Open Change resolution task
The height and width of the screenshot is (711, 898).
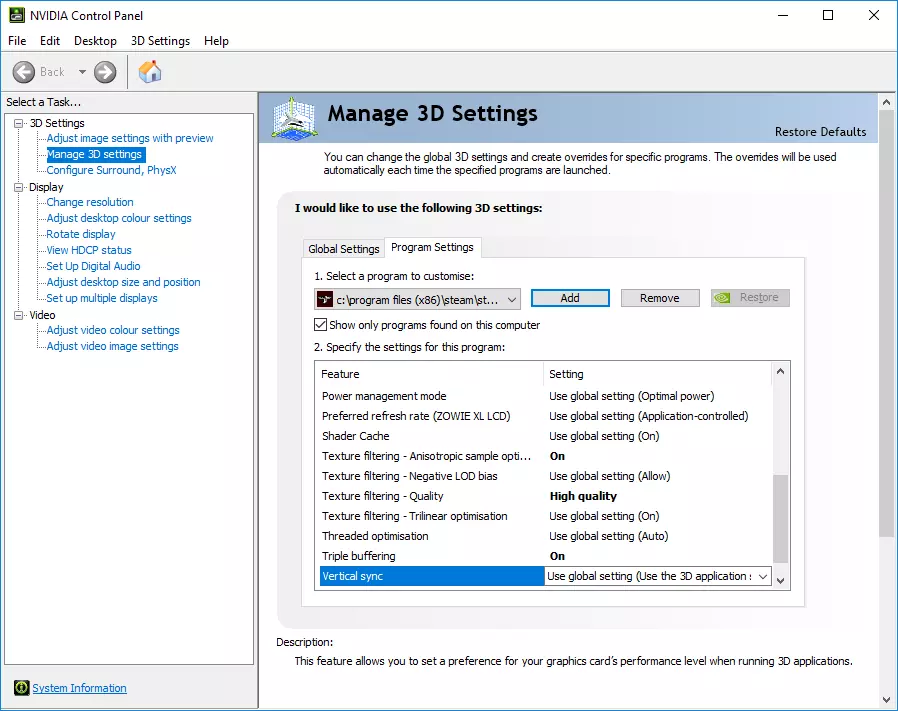(x=90, y=202)
